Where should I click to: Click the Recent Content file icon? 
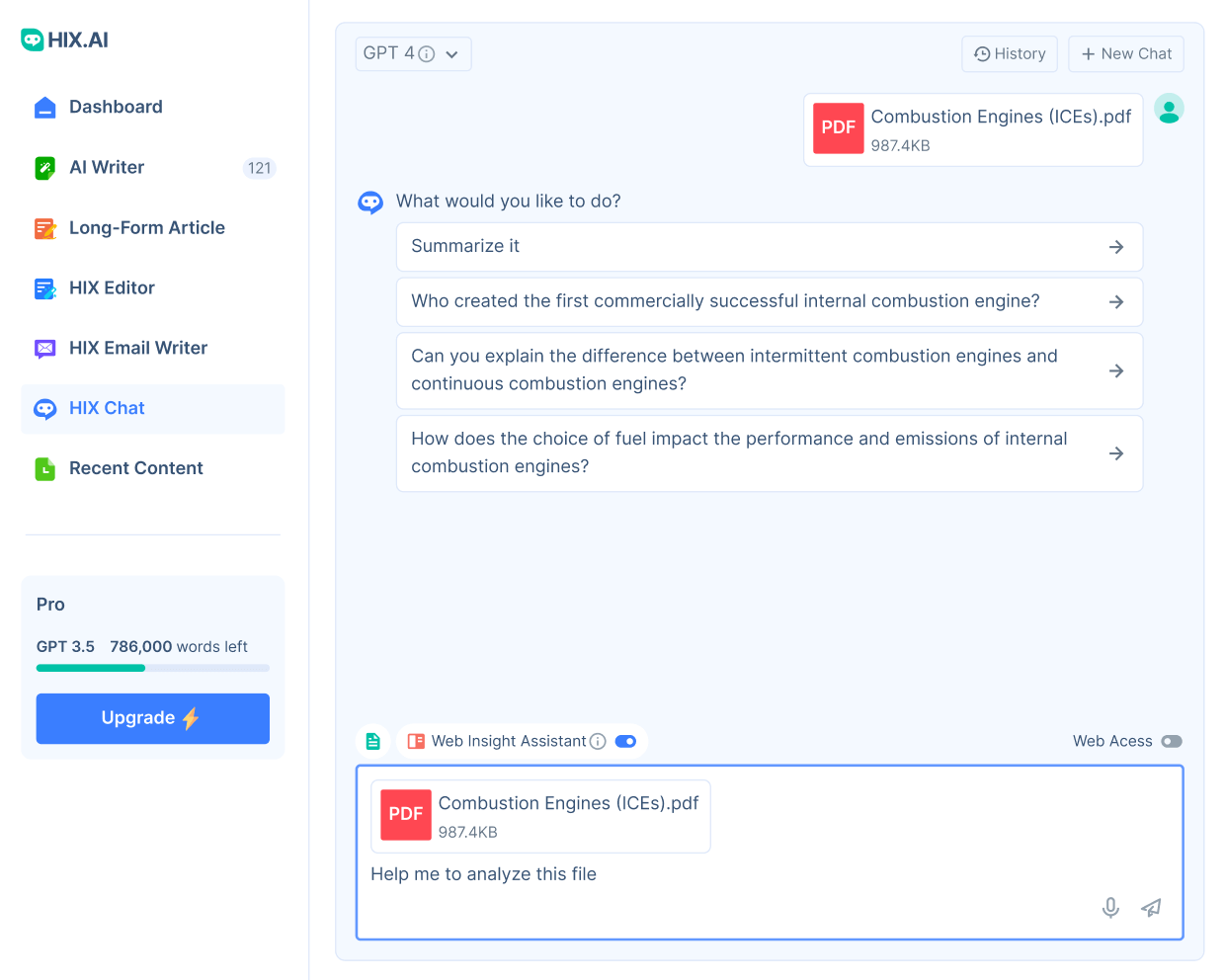coord(45,469)
